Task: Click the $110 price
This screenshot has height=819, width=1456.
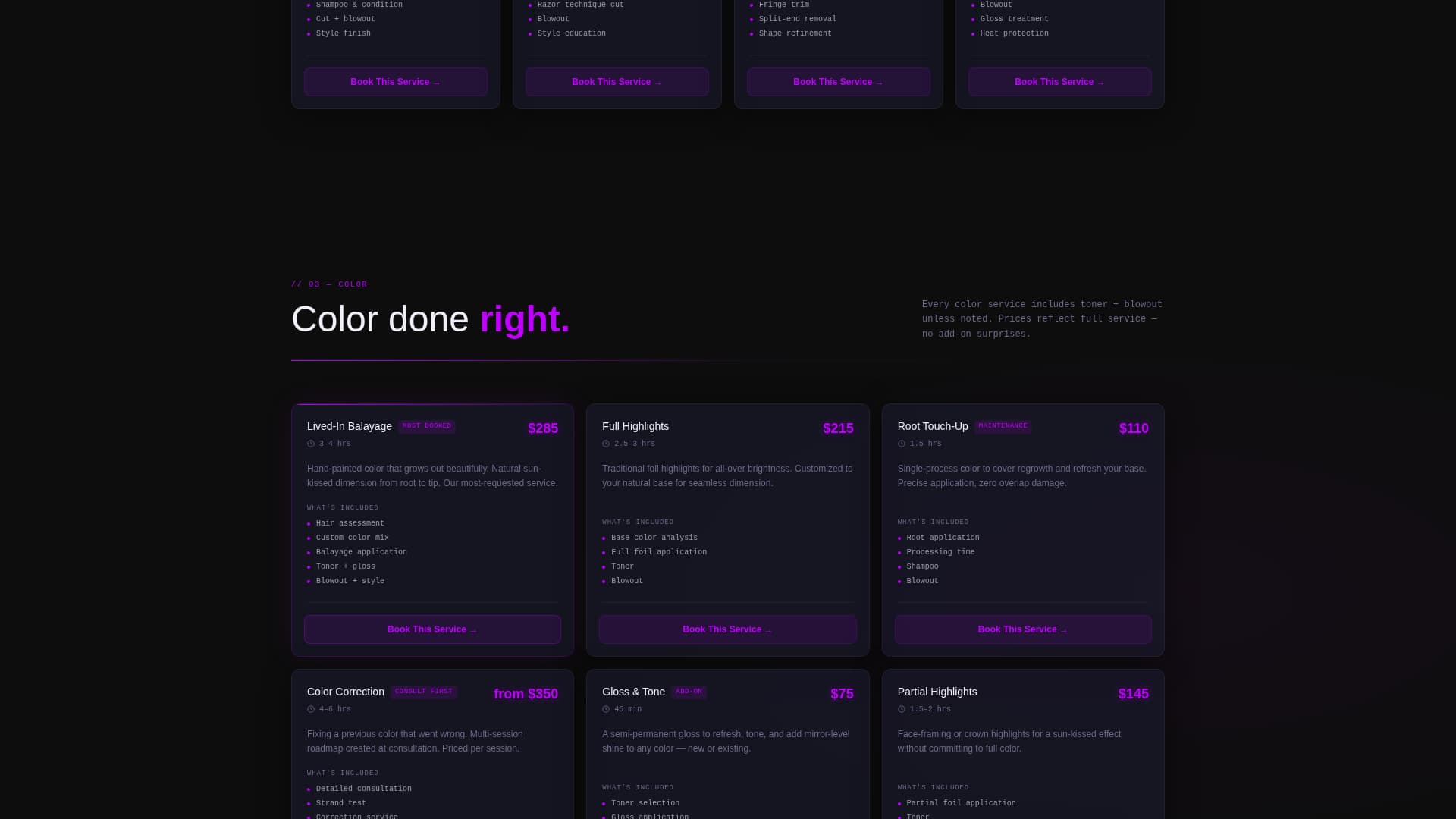Action: pyautogui.click(x=1134, y=428)
